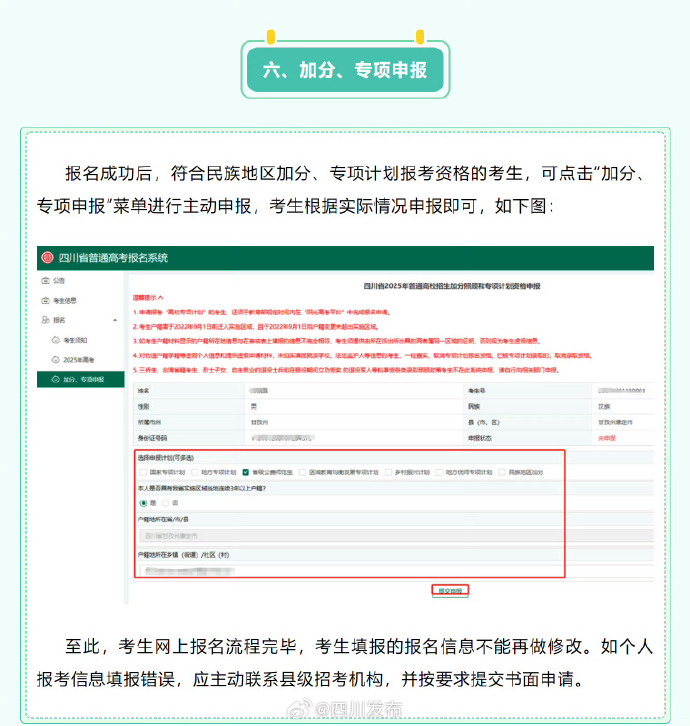This screenshot has height=726, width=690.
Task: Select the 加分、专项申报 sidebar menu item
Action: (81, 379)
